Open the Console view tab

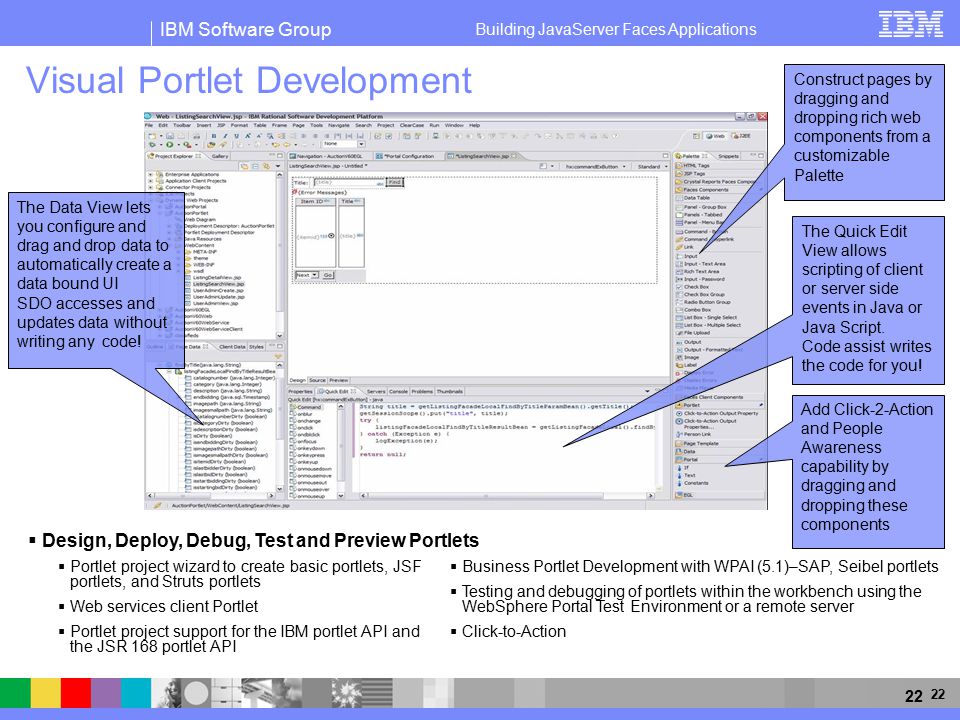pyautogui.click(x=398, y=391)
